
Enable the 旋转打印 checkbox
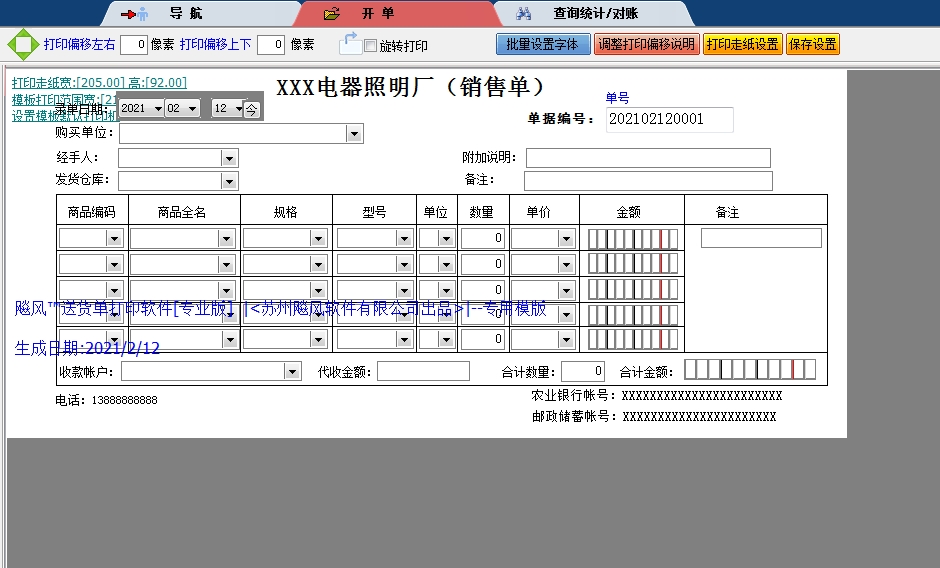click(371, 46)
